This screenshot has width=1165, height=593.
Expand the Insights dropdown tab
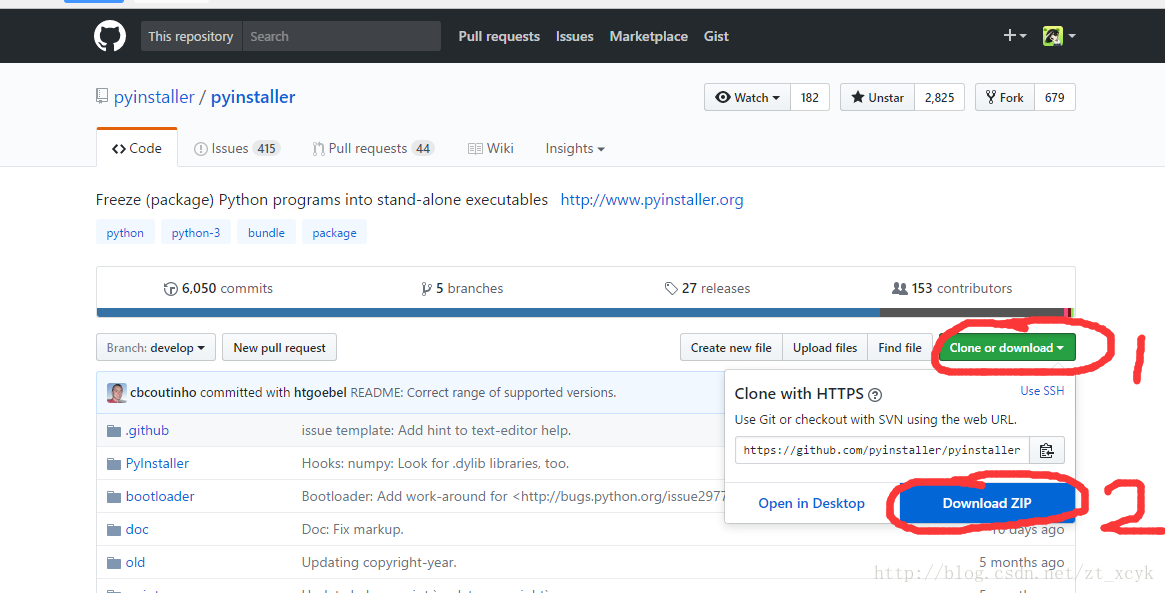coord(575,149)
